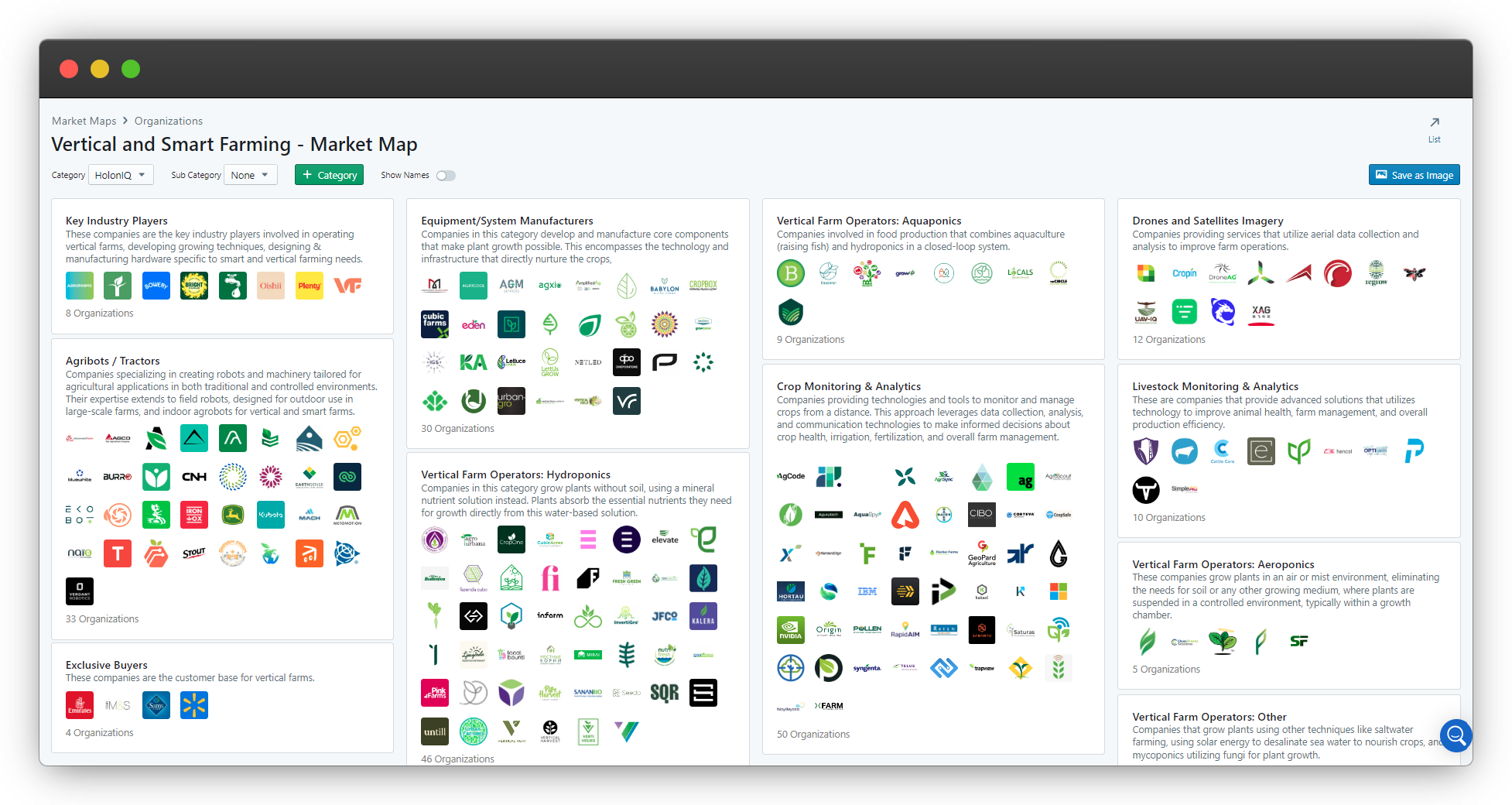Click the Babylon logo
The width and height of the screenshot is (1512, 805).
(665, 286)
